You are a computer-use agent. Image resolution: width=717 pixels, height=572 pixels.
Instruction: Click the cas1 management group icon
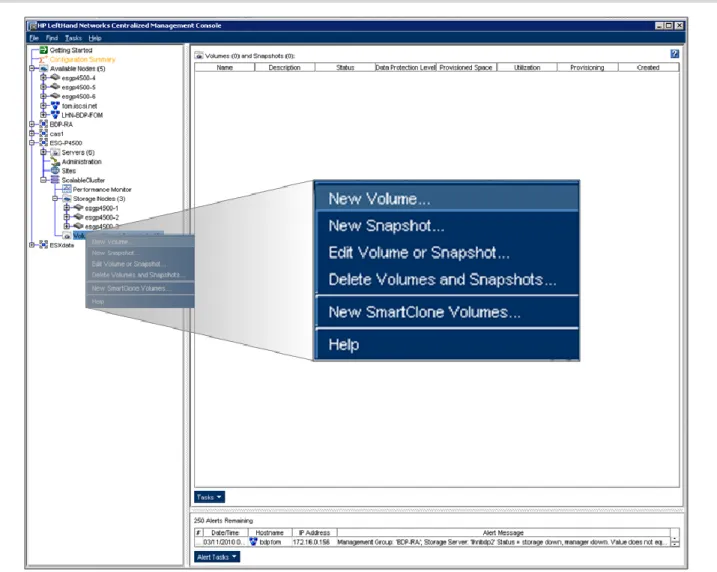coord(43,134)
